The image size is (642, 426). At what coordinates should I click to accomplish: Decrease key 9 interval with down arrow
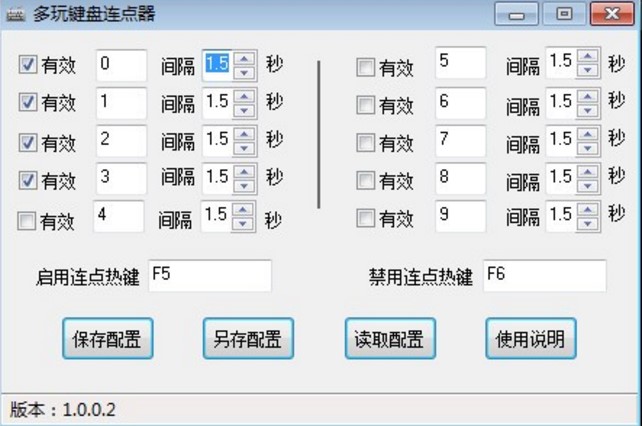(x=588, y=224)
